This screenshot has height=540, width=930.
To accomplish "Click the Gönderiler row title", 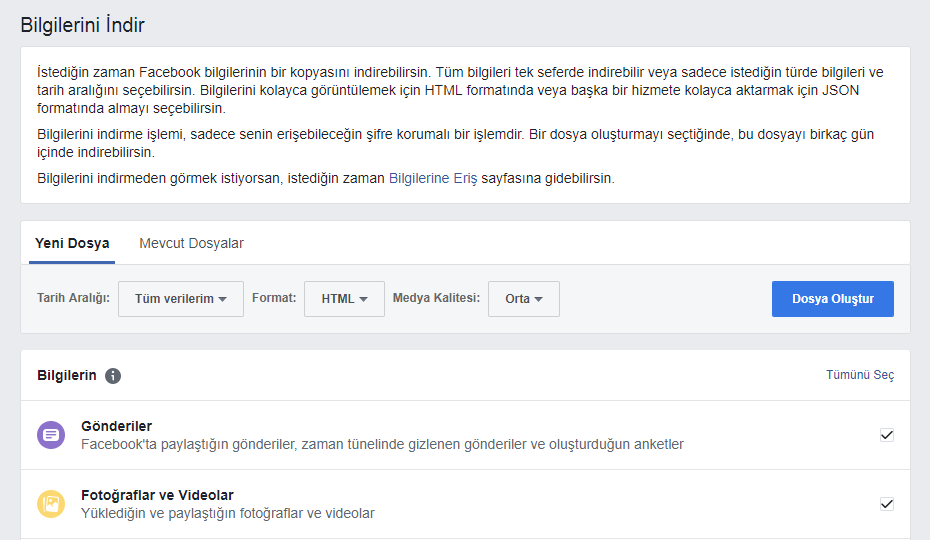I will [116, 426].
